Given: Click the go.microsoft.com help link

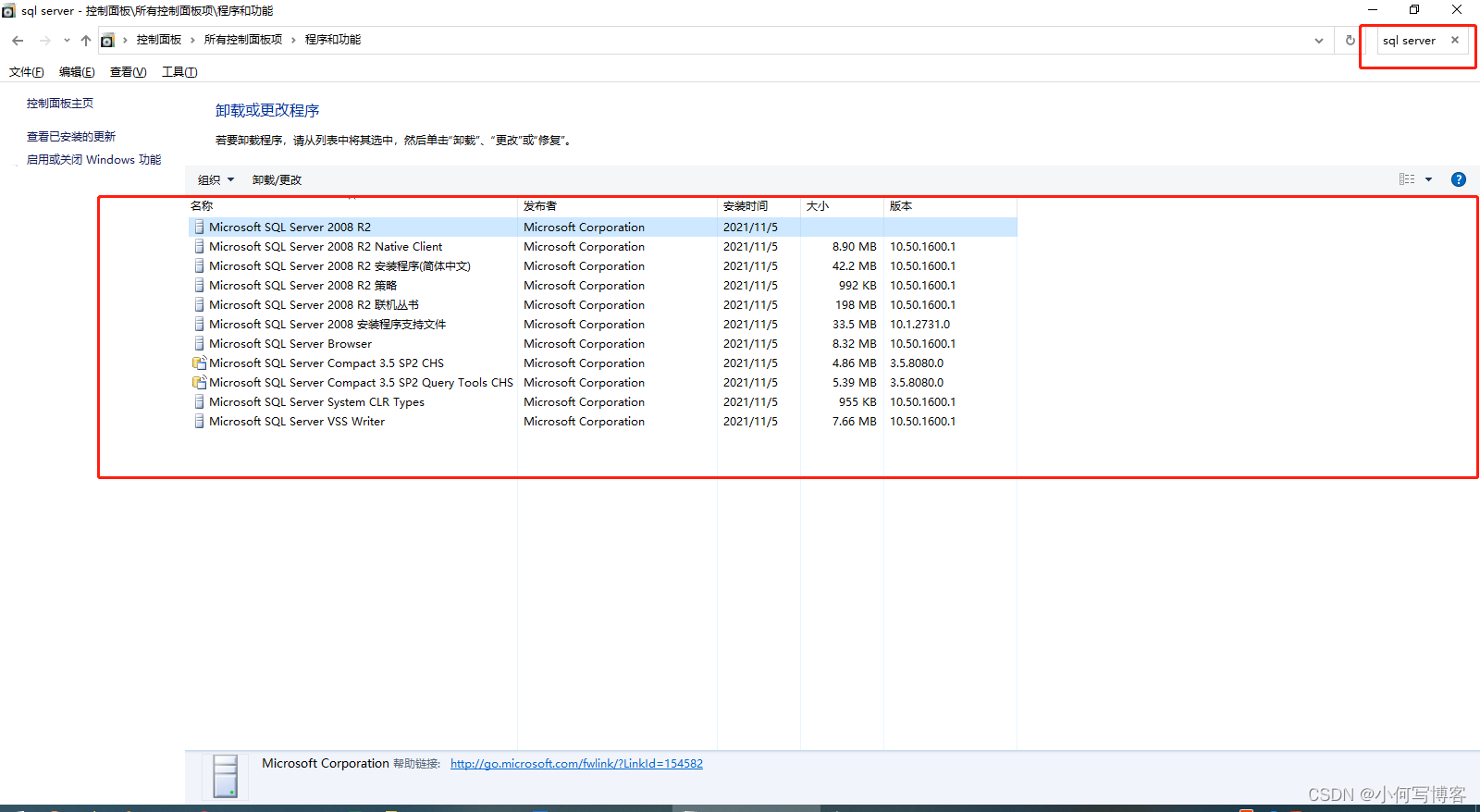Looking at the screenshot, I should click(x=576, y=764).
